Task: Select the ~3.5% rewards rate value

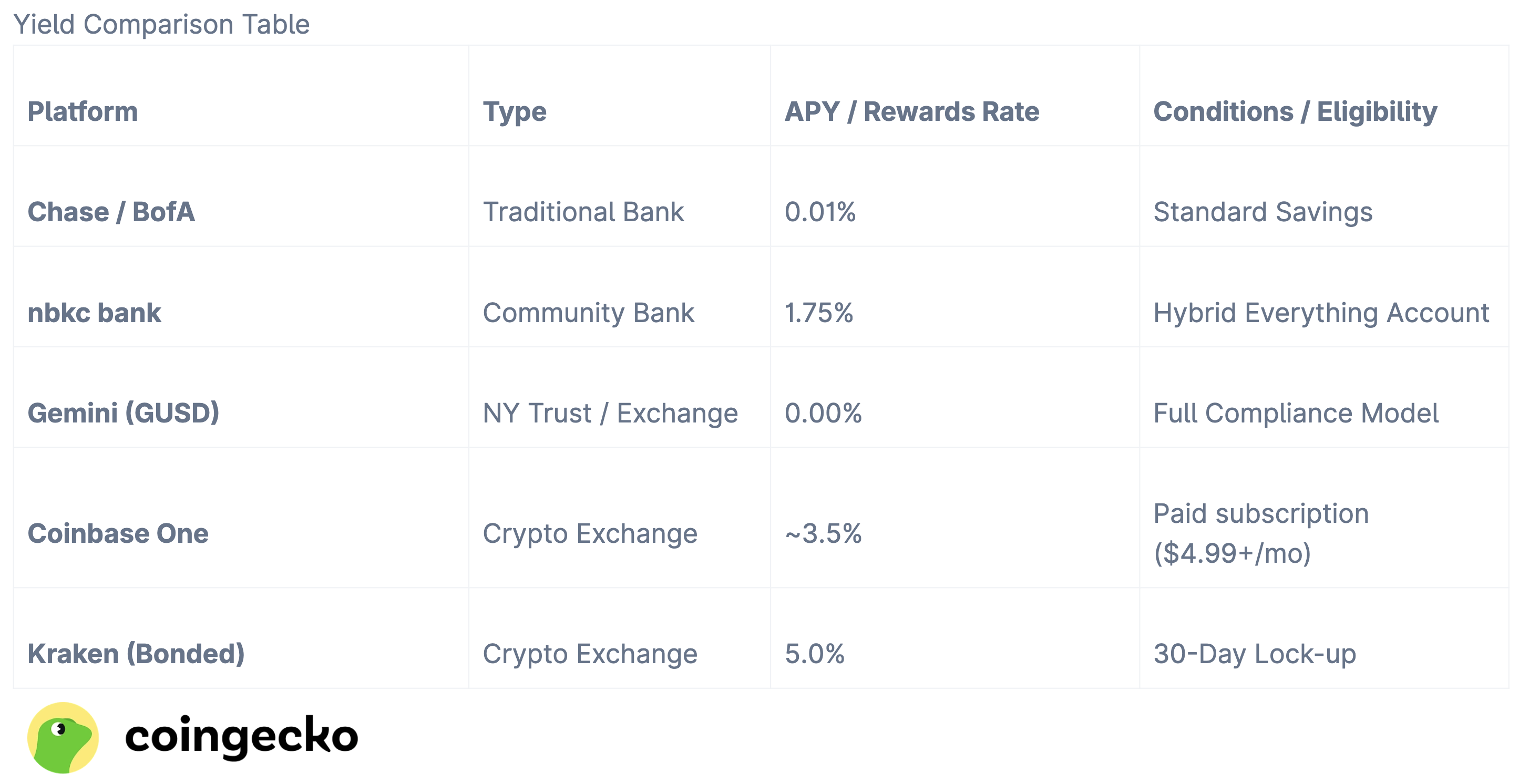Action: [x=823, y=533]
